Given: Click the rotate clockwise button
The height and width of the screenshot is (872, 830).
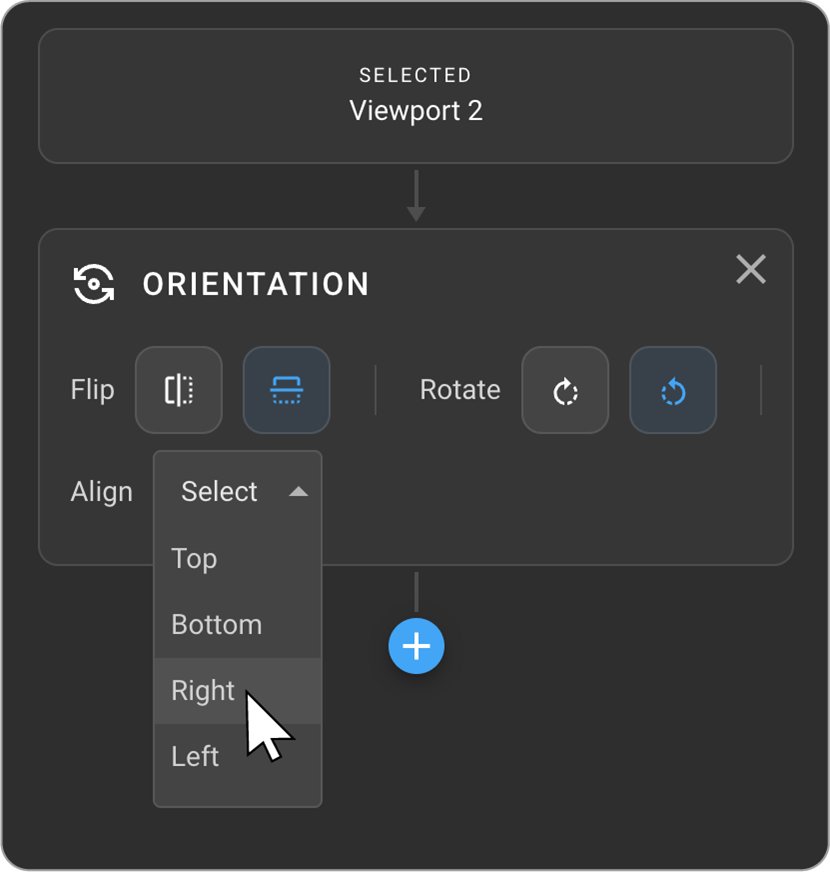Looking at the screenshot, I should coord(565,390).
